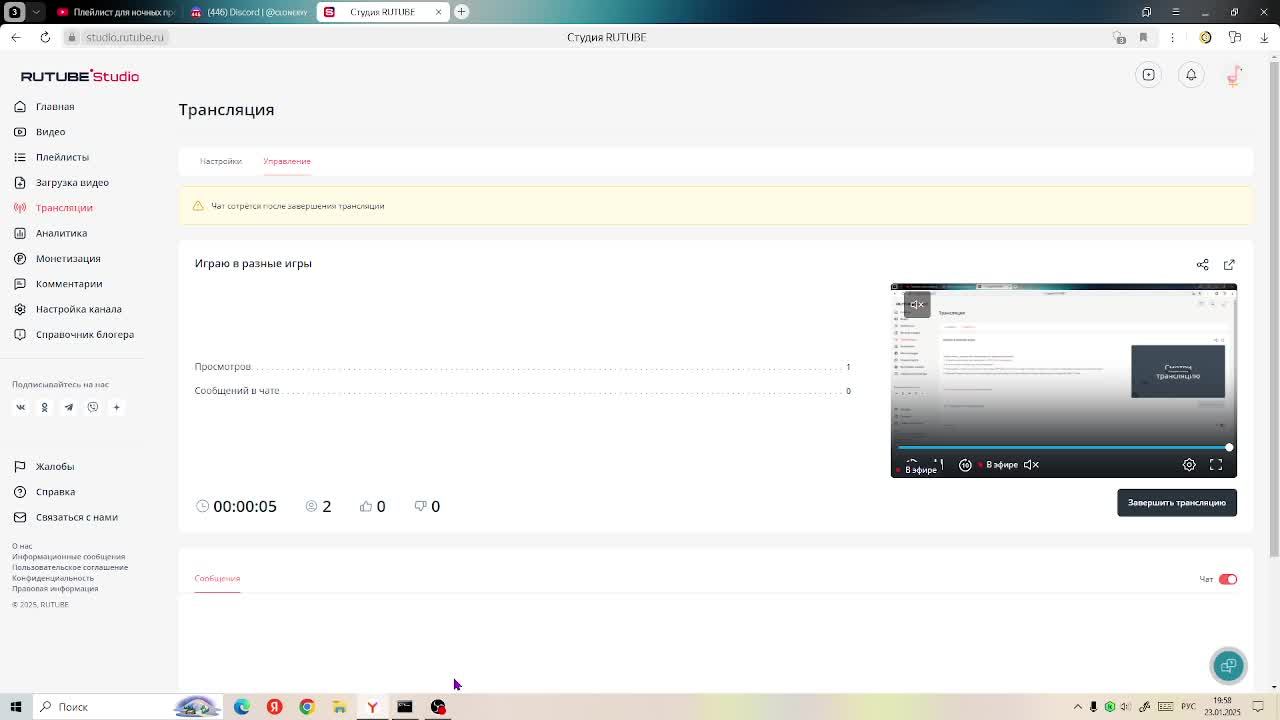Switch to the Настройки tab
This screenshot has height=720, width=1280.
[x=221, y=161]
